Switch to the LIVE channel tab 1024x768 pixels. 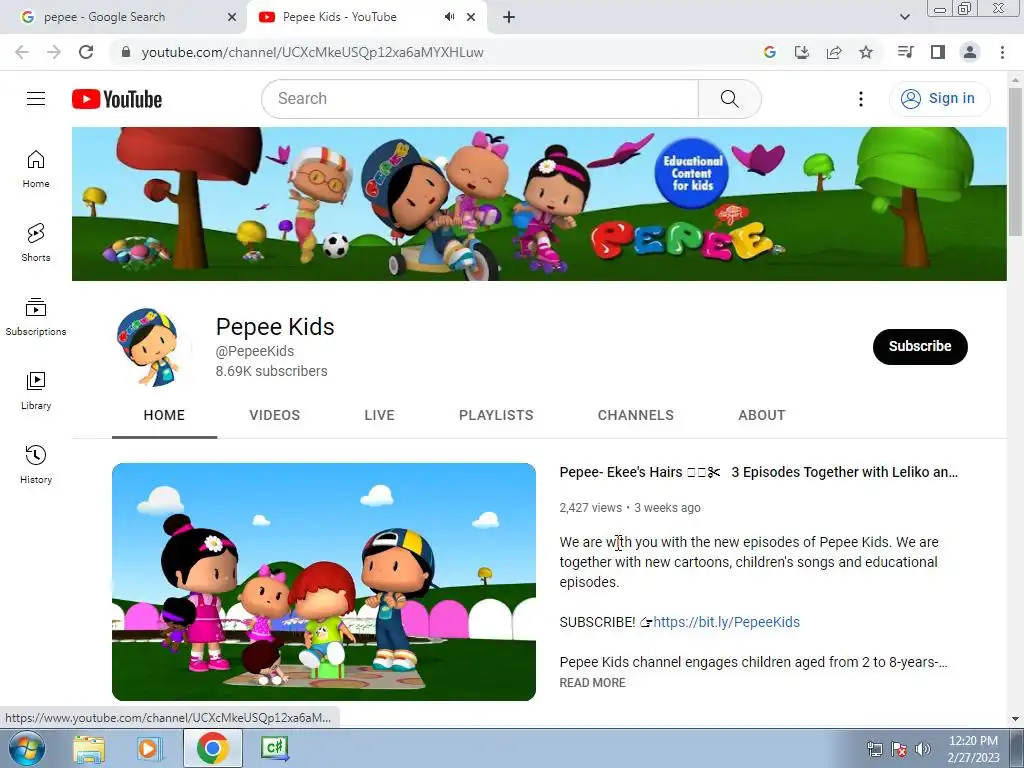click(x=379, y=415)
